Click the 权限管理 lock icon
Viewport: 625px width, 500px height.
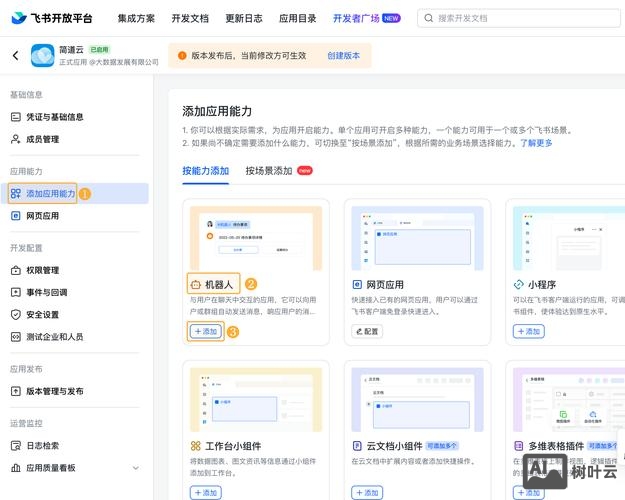pyautogui.click(x=16, y=270)
